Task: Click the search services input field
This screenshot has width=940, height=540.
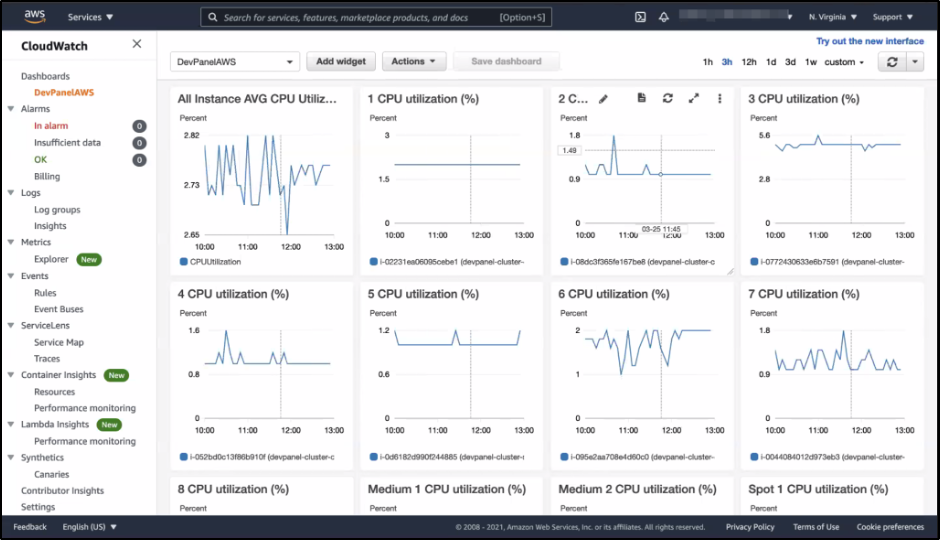Action: point(376,17)
